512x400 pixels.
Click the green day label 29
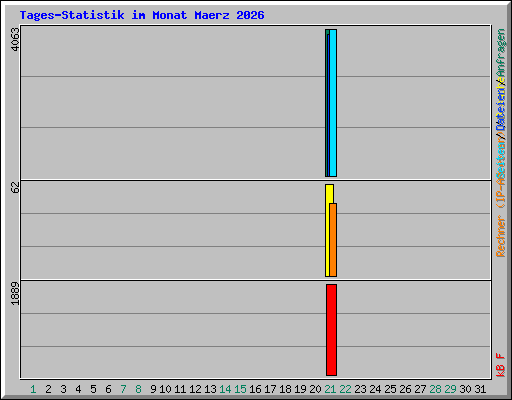point(450,389)
